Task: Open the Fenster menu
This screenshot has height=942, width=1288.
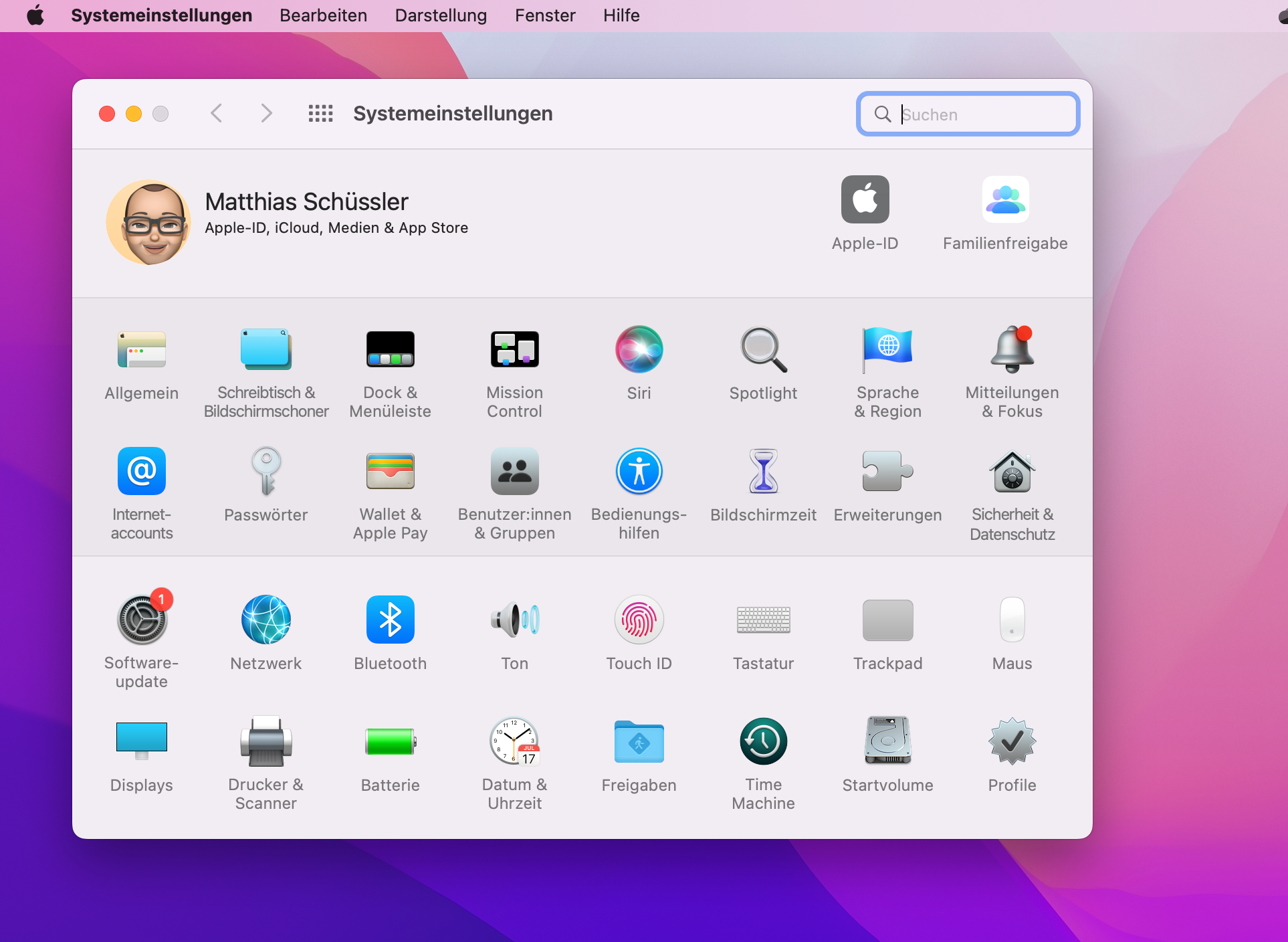Action: coord(545,15)
